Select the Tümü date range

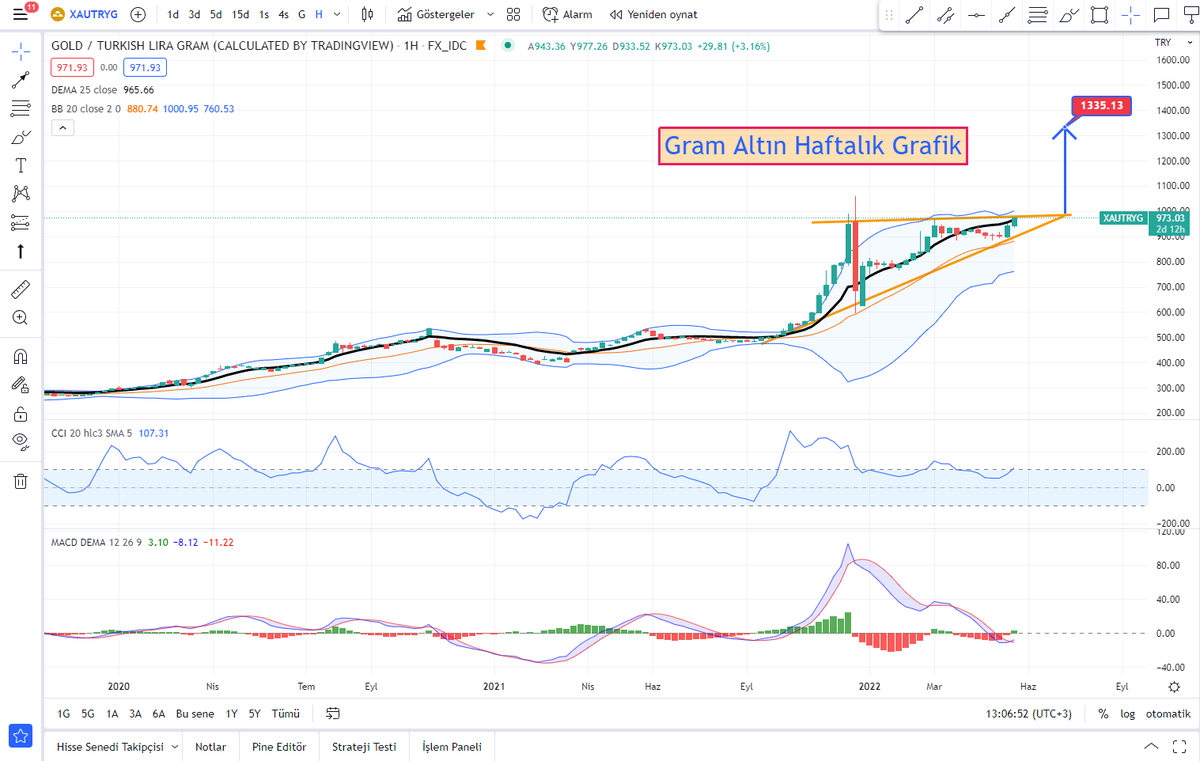tap(286, 714)
